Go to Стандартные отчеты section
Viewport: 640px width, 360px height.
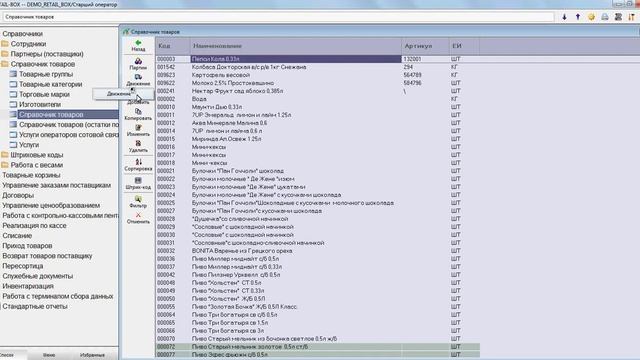pos(35,306)
